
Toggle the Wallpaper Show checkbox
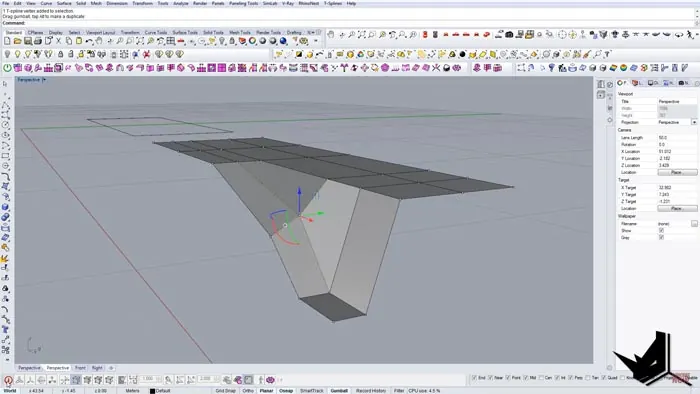661,231
